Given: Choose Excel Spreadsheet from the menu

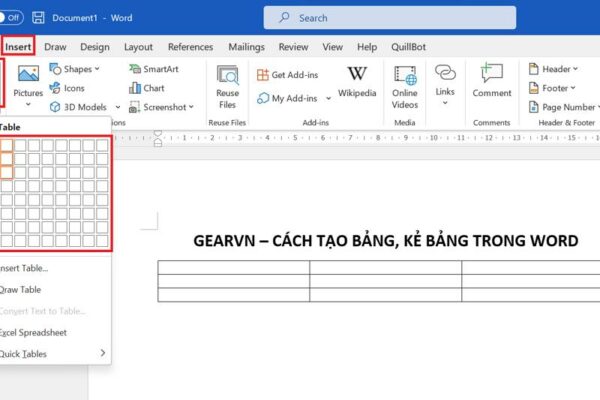Looking at the screenshot, I should click(x=33, y=332).
